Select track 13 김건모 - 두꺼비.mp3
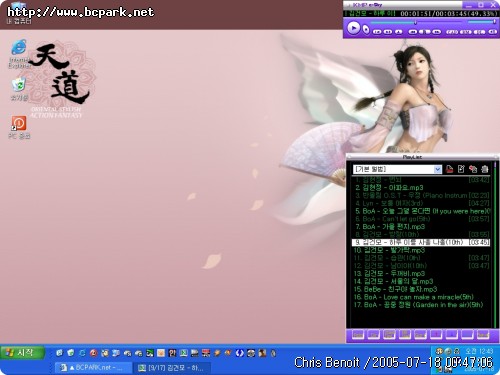Viewport: 500px width, 375px height. 421,273
